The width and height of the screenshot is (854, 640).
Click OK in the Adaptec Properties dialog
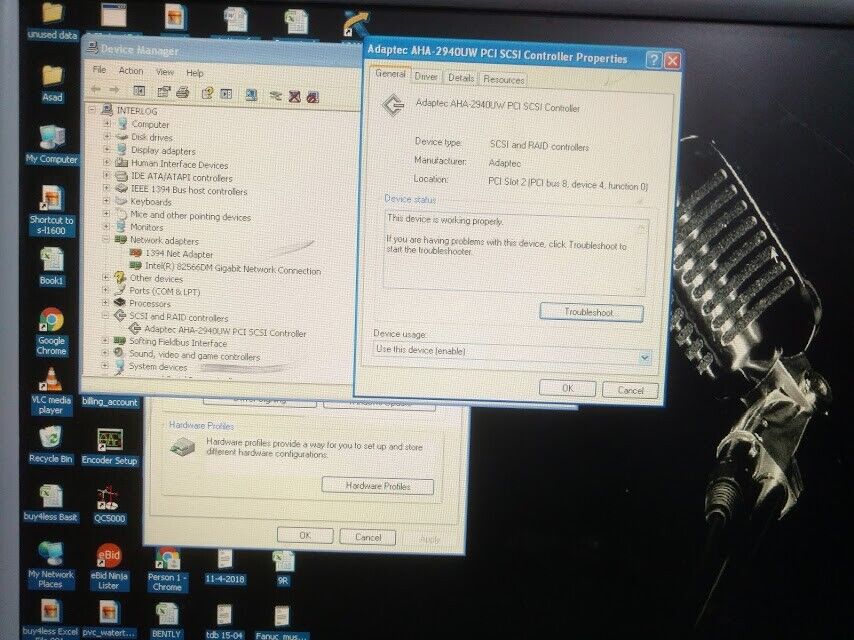568,388
